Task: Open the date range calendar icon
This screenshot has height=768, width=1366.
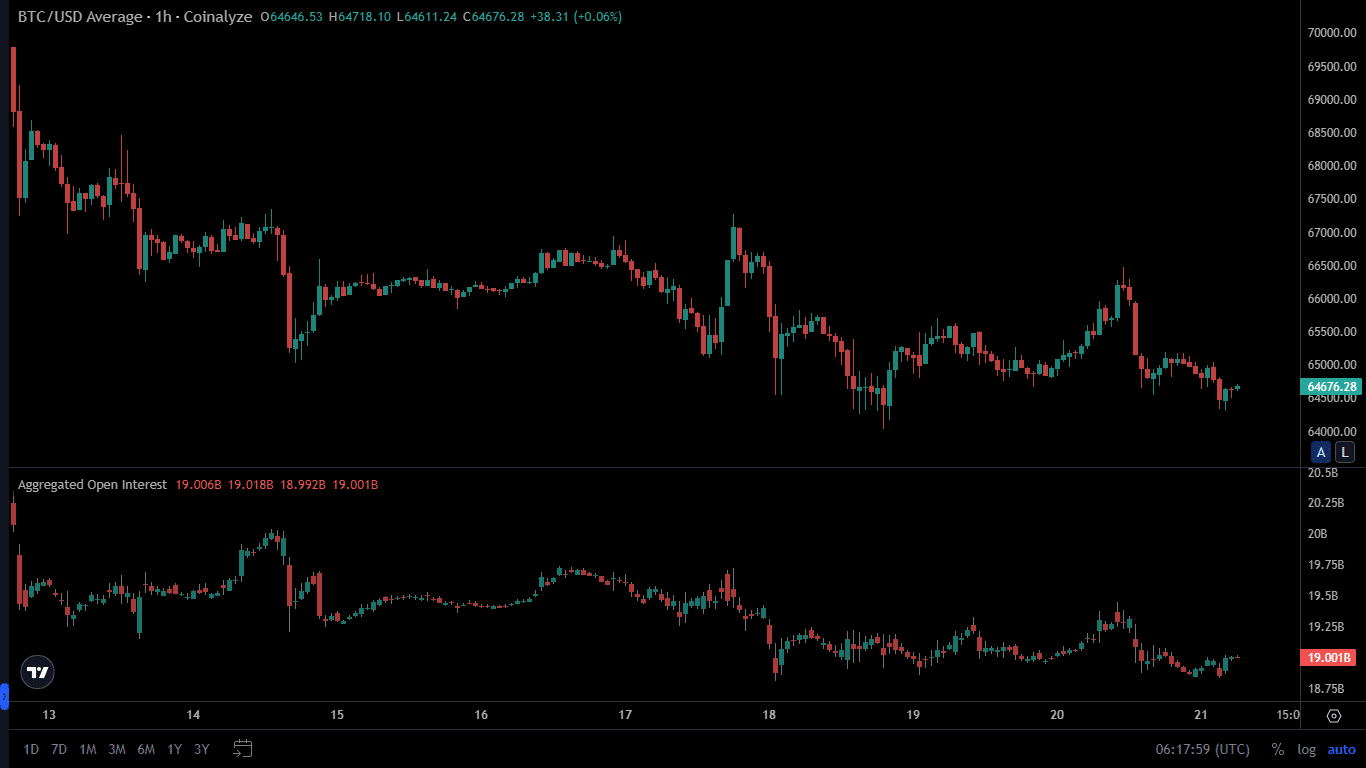Action: pyautogui.click(x=242, y=748)
